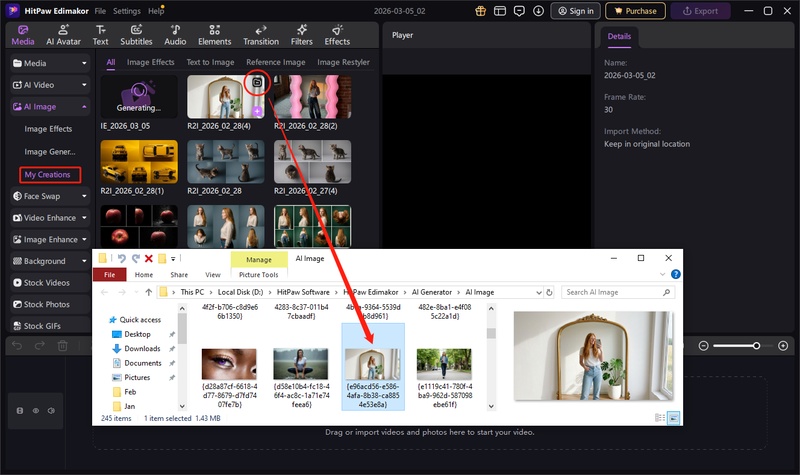This screenshot has width=800, height=475.
Task: Click the Sign in button
Action: coord(575,11)
